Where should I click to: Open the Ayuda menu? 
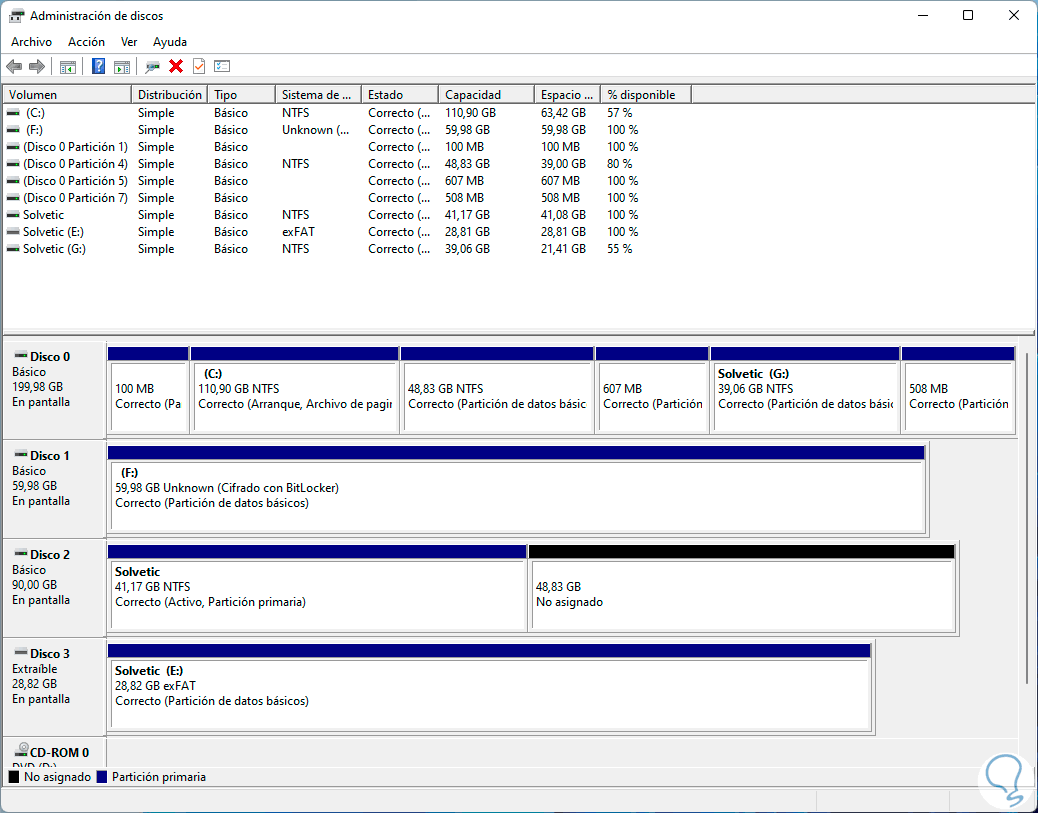(x=169, y=42)
